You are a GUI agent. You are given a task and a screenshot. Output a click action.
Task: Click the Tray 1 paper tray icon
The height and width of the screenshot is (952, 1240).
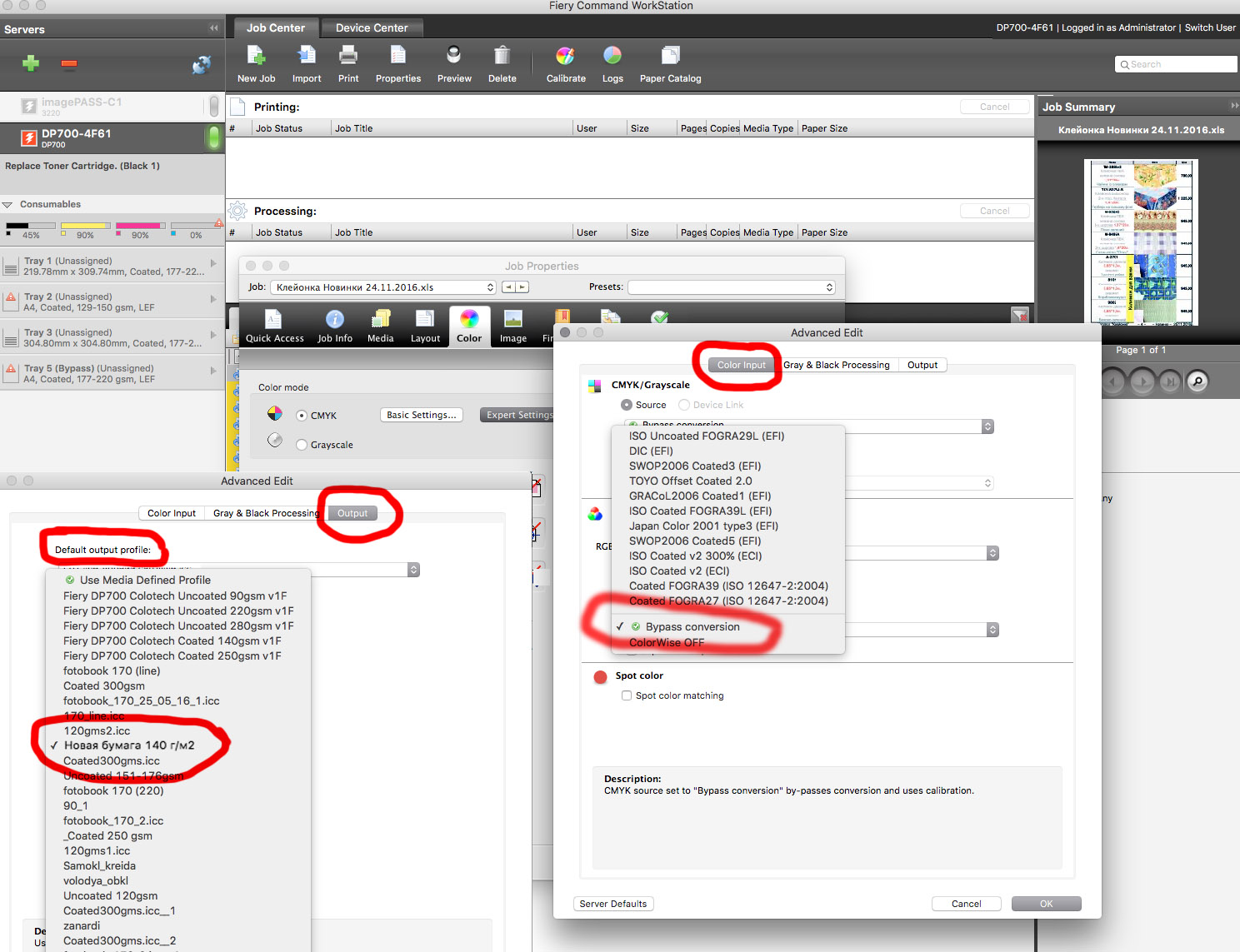point(11,267)
